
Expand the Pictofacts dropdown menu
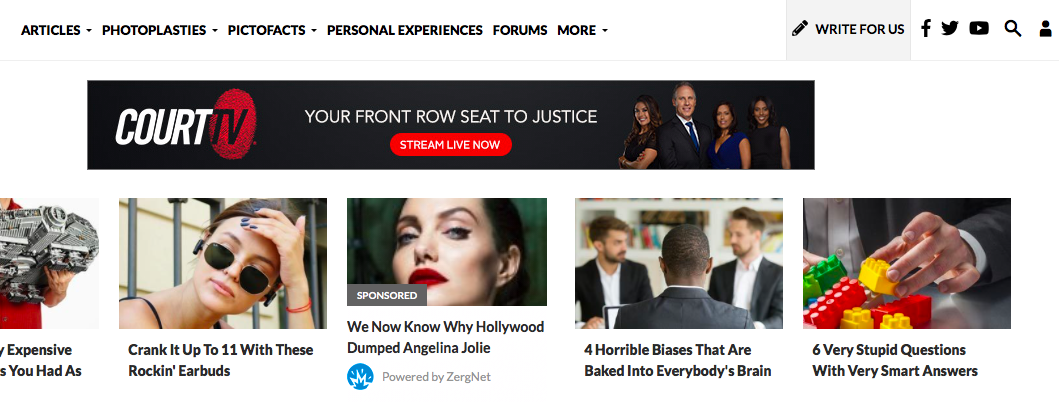pyautogui.click(x=272, y=30)
